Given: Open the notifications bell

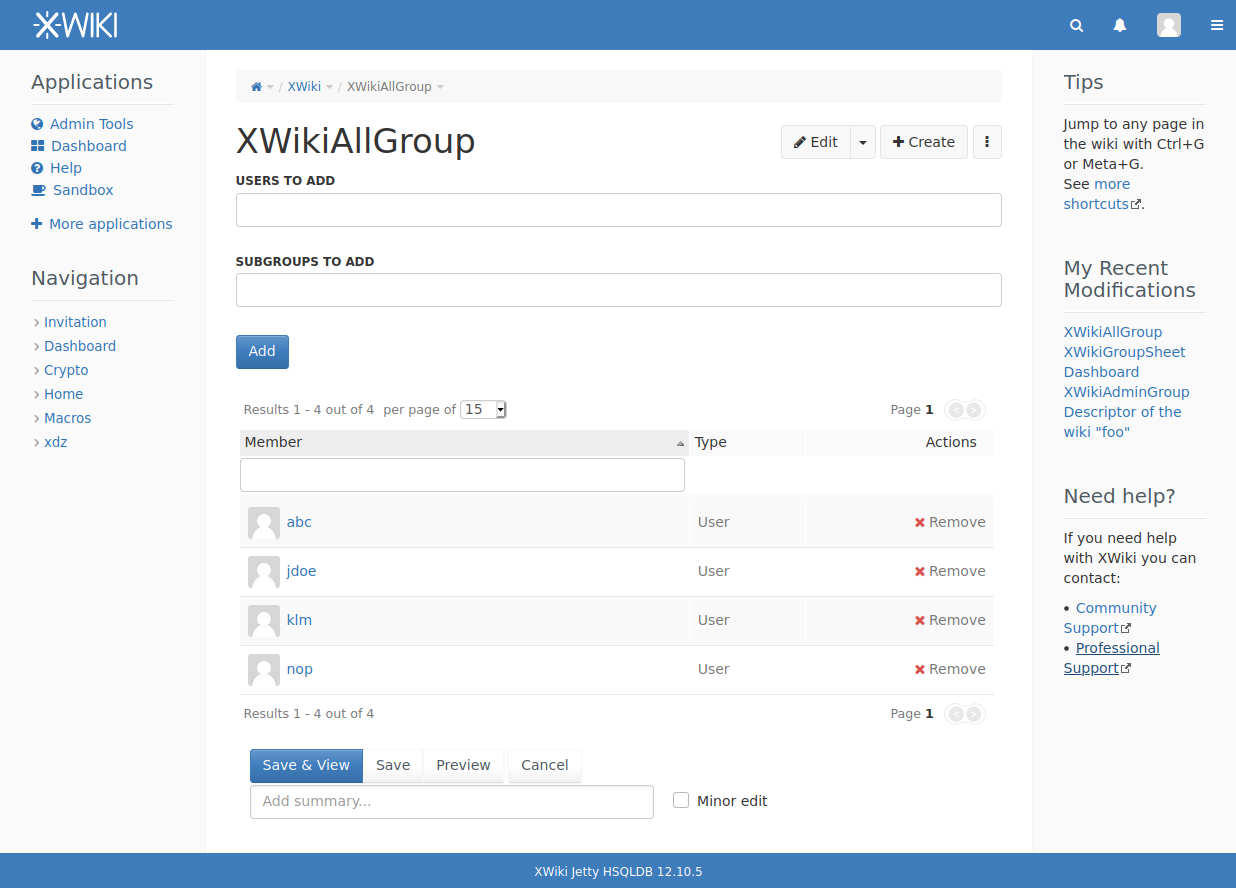Looking at the screenshot, I should pos(1120,26).
